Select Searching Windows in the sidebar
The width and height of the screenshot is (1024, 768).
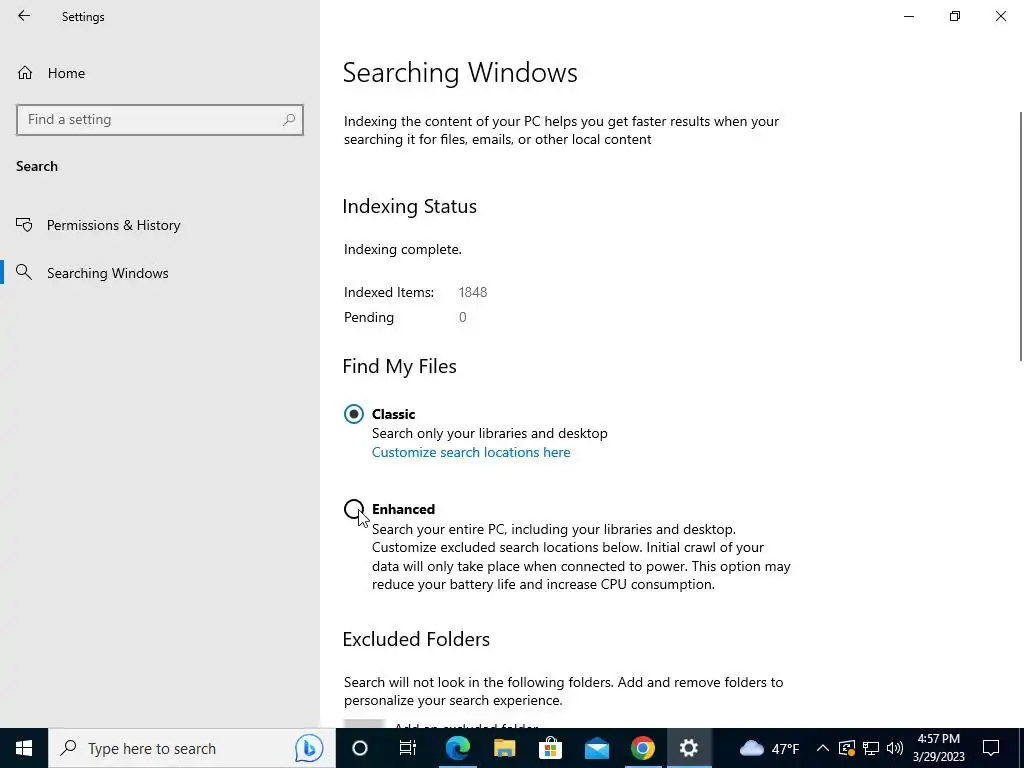tap(93, 273)
